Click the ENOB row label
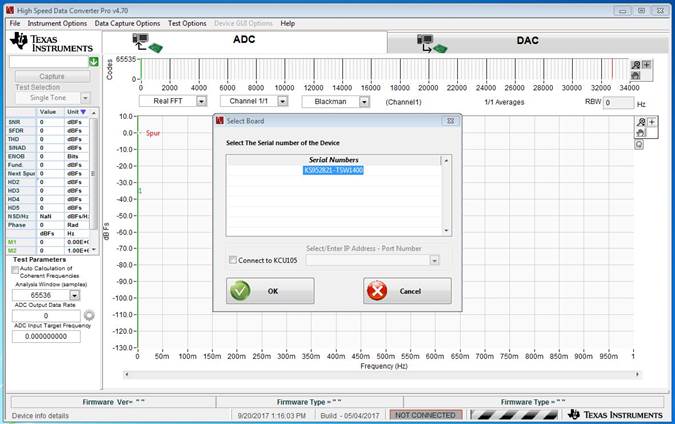 click(16, 156)
